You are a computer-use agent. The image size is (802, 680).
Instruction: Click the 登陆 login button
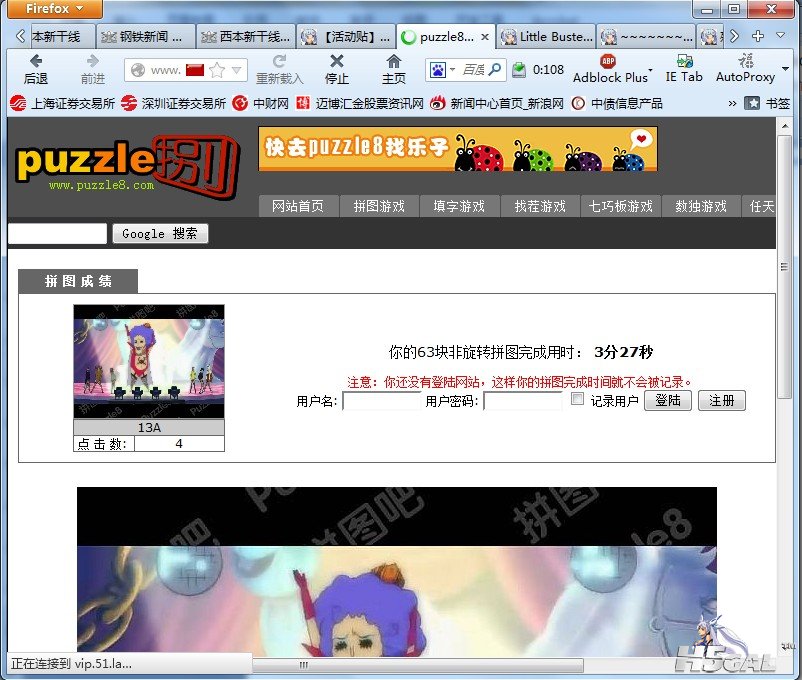coord(667,401)
